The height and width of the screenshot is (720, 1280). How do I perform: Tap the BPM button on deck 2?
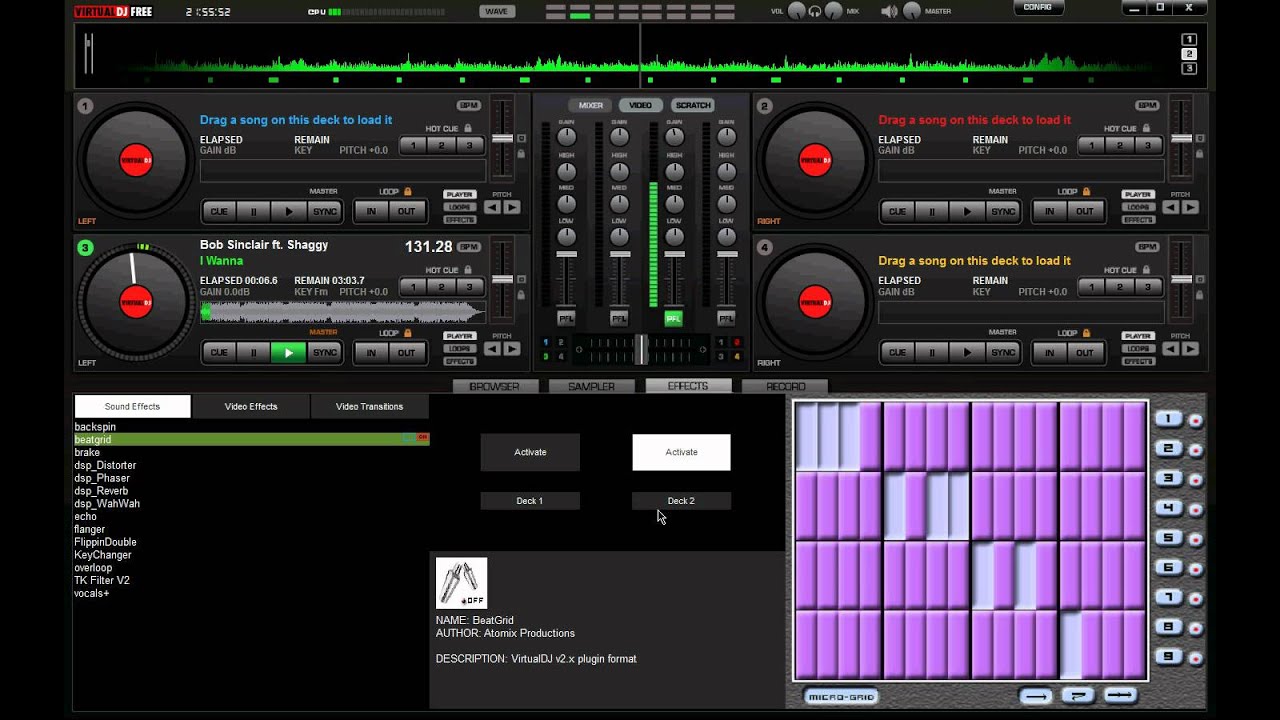point(1147,105)
